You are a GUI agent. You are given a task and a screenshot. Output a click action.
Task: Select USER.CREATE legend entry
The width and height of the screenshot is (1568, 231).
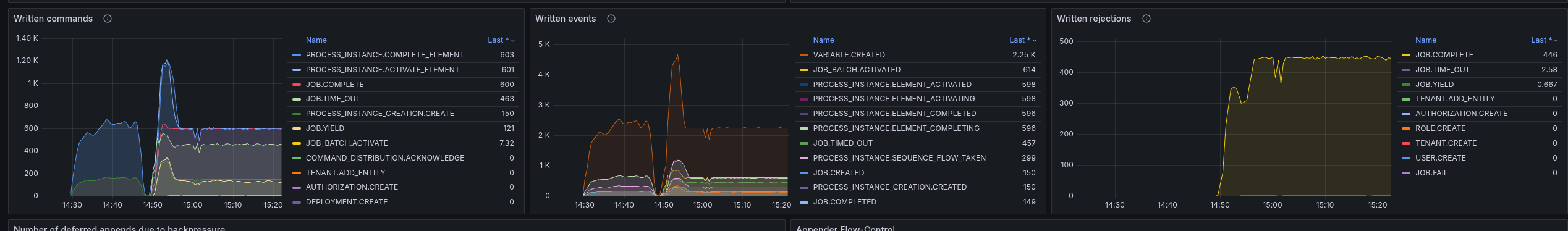click(x=1441, y=158)
